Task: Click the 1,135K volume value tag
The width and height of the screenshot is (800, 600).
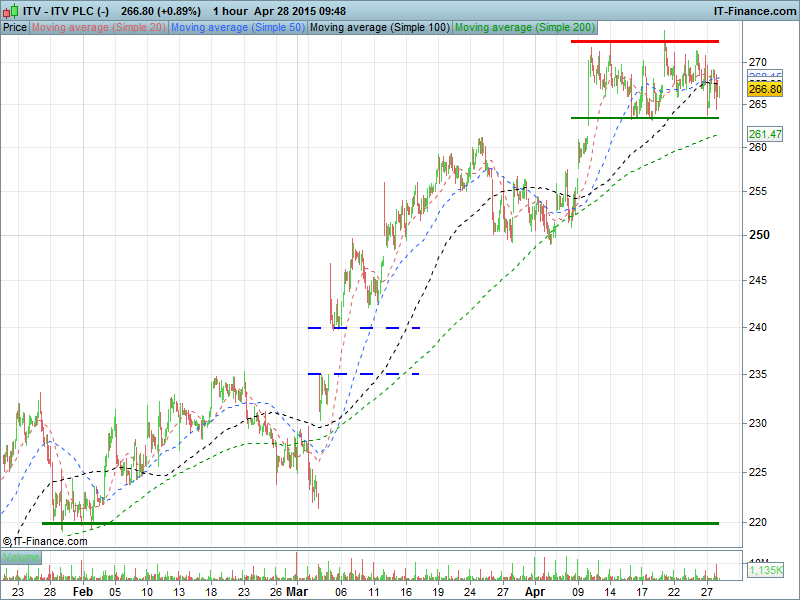Action: pos(764,570)
